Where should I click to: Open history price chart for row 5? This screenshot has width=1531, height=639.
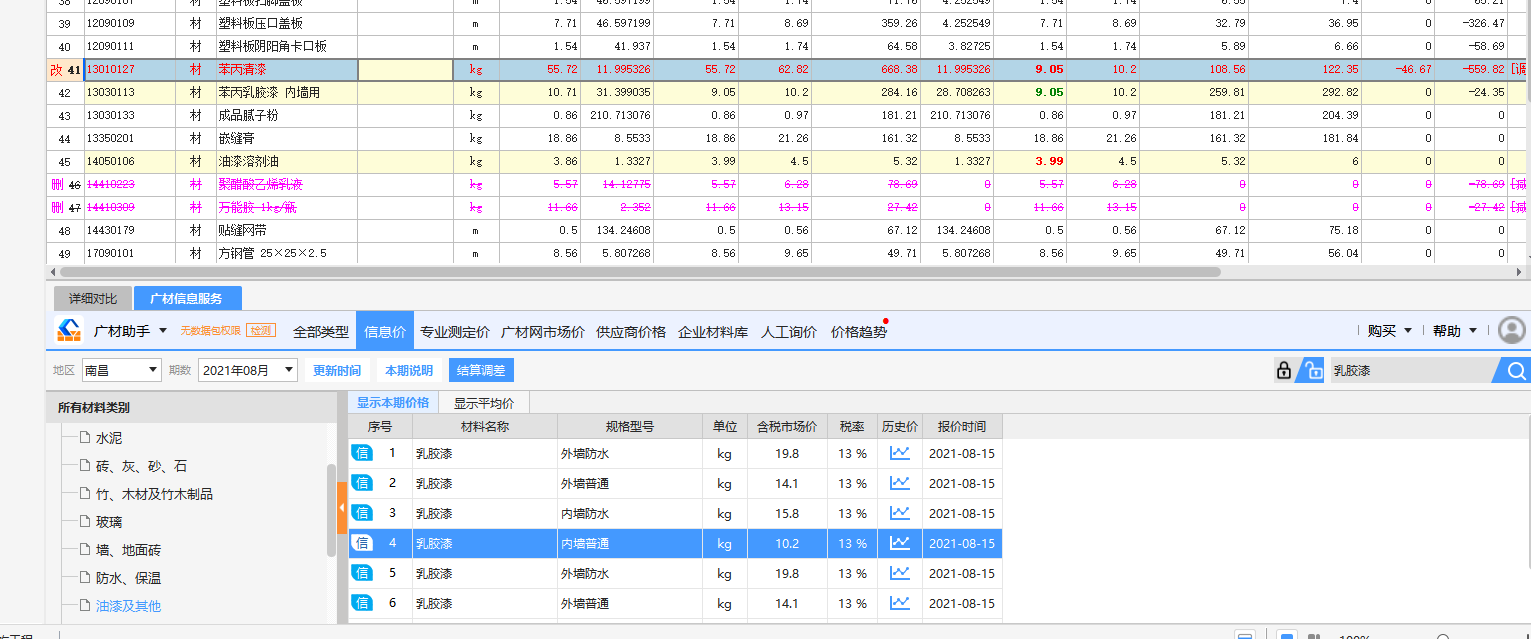[900, 573]
